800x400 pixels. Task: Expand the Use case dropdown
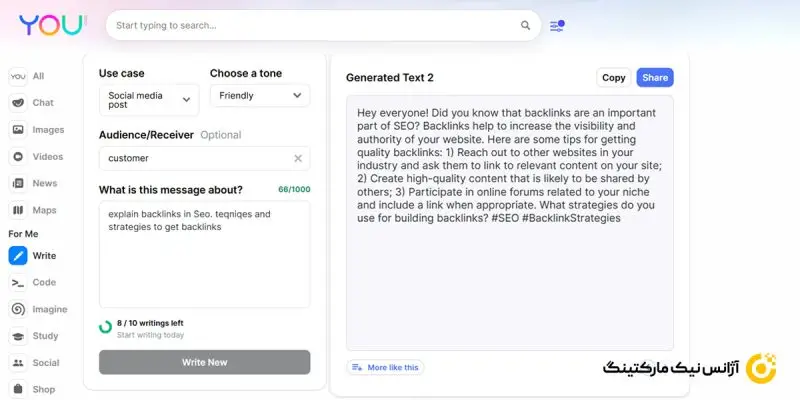[148, 98]
